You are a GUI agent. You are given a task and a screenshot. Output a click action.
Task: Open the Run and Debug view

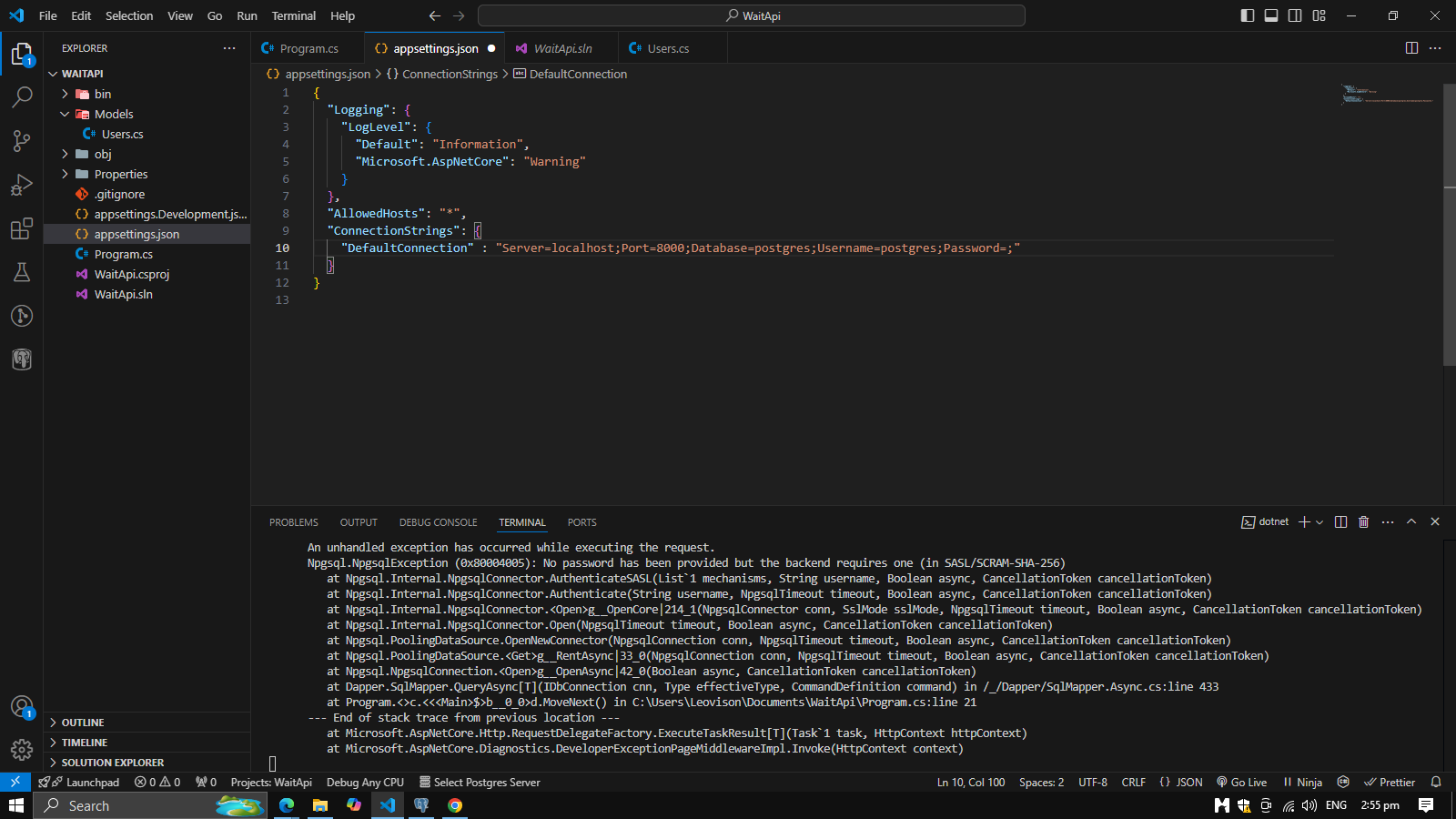[x=22, y=185]
